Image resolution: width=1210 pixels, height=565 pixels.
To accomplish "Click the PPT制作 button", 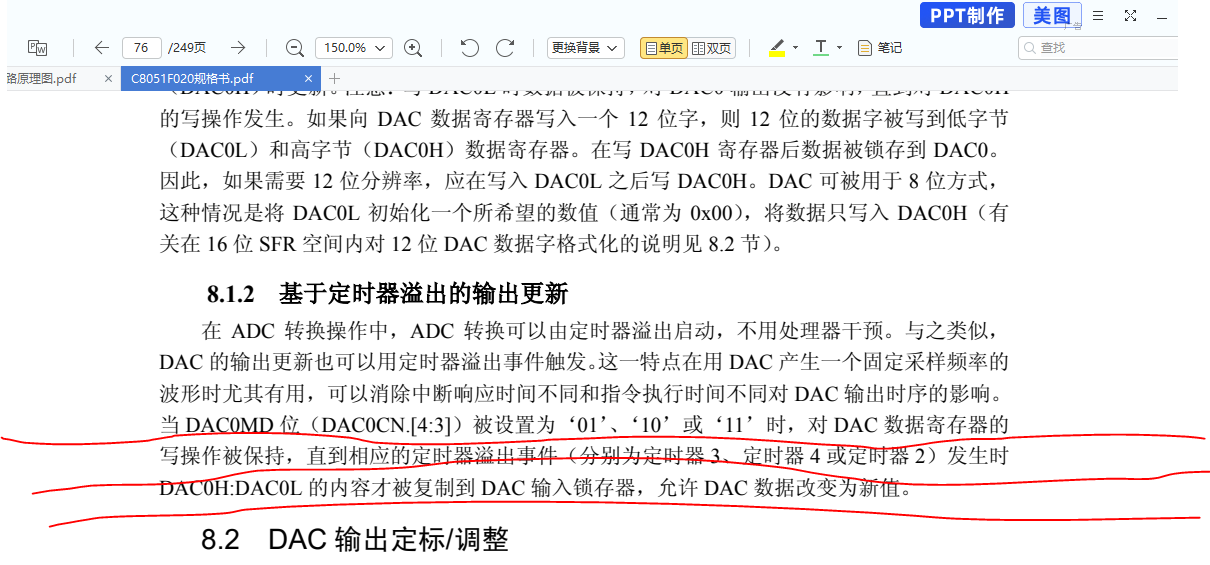I will [967, 15].
